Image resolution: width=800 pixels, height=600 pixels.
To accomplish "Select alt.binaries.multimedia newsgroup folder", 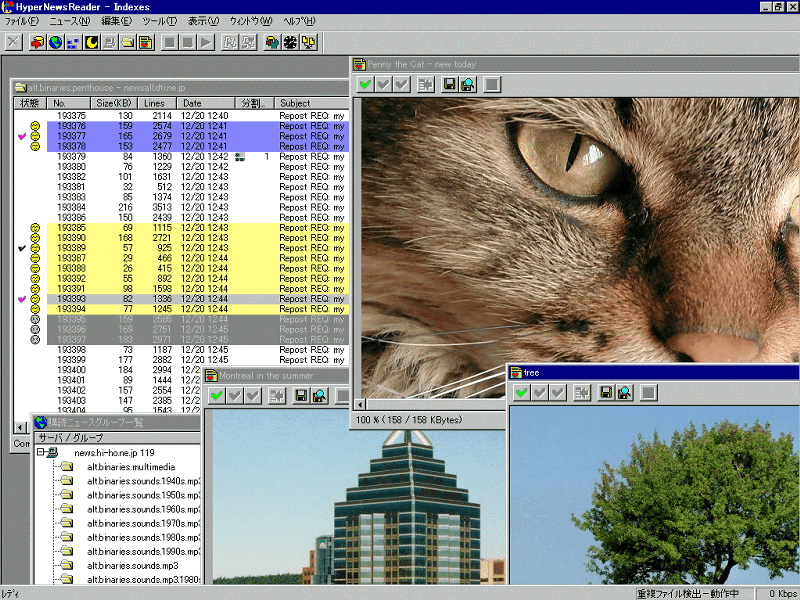I will [x=131, y=467].
